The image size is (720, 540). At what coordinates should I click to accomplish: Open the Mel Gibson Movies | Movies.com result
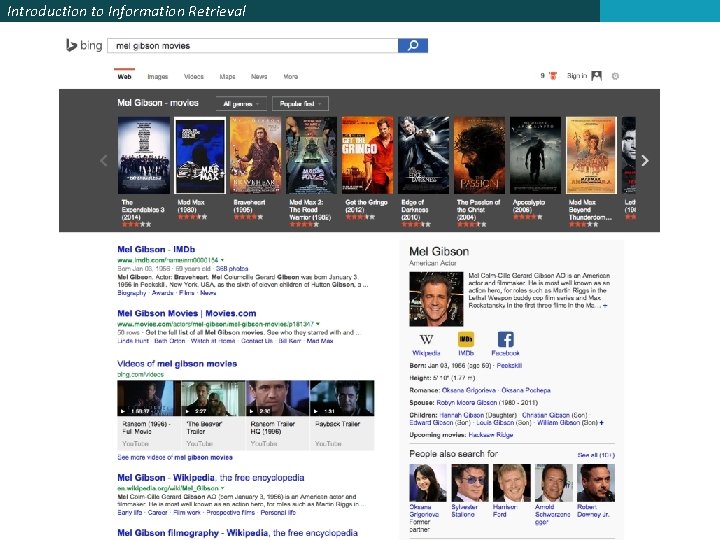[x=186, y=313]
